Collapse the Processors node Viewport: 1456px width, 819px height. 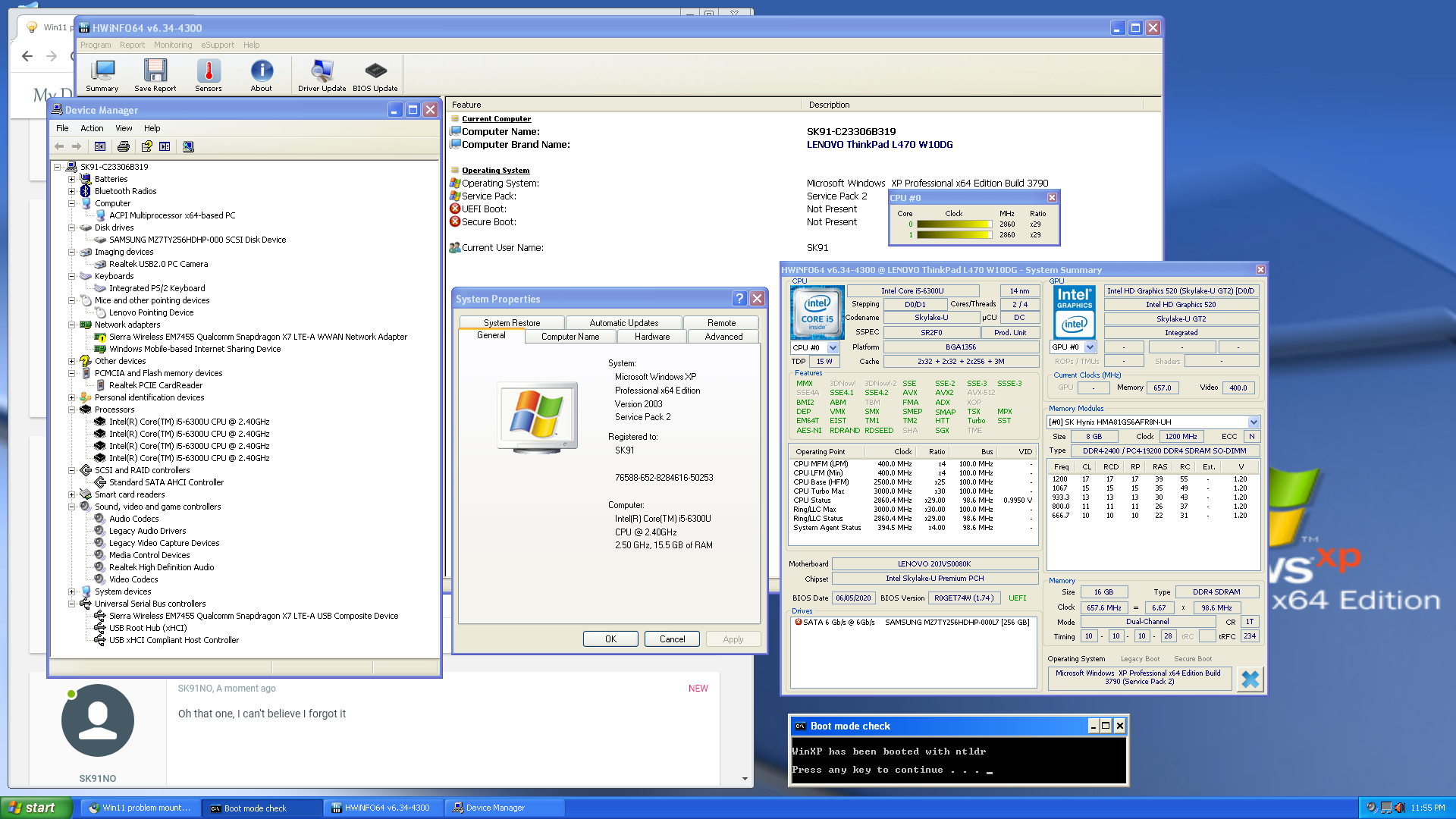coord(71,409)
